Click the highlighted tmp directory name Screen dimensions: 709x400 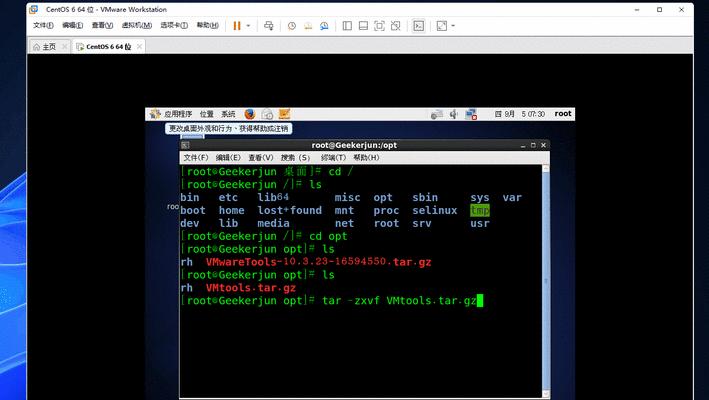[480, 210]
